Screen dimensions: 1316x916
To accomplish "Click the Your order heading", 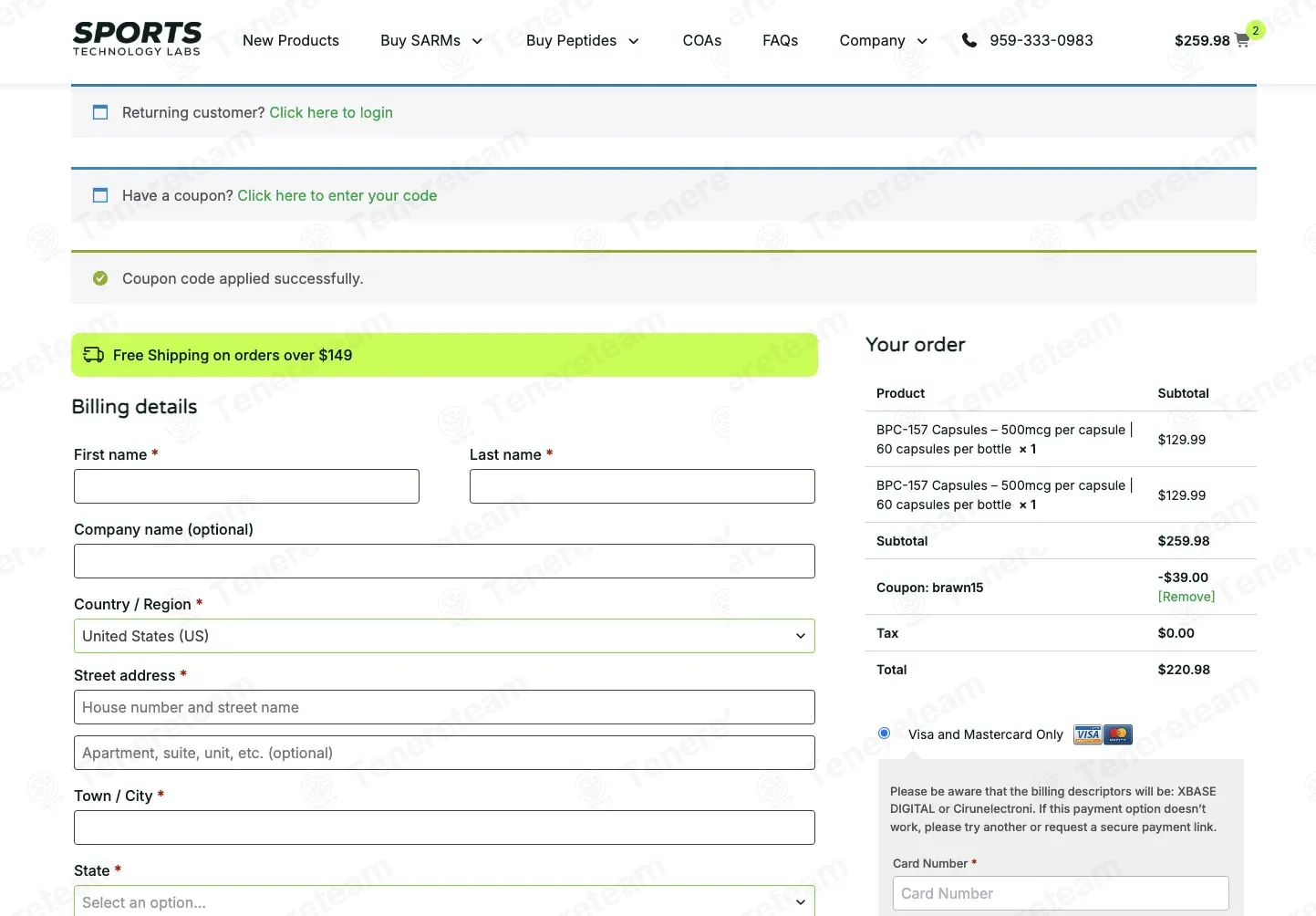I will pos(915,345).
